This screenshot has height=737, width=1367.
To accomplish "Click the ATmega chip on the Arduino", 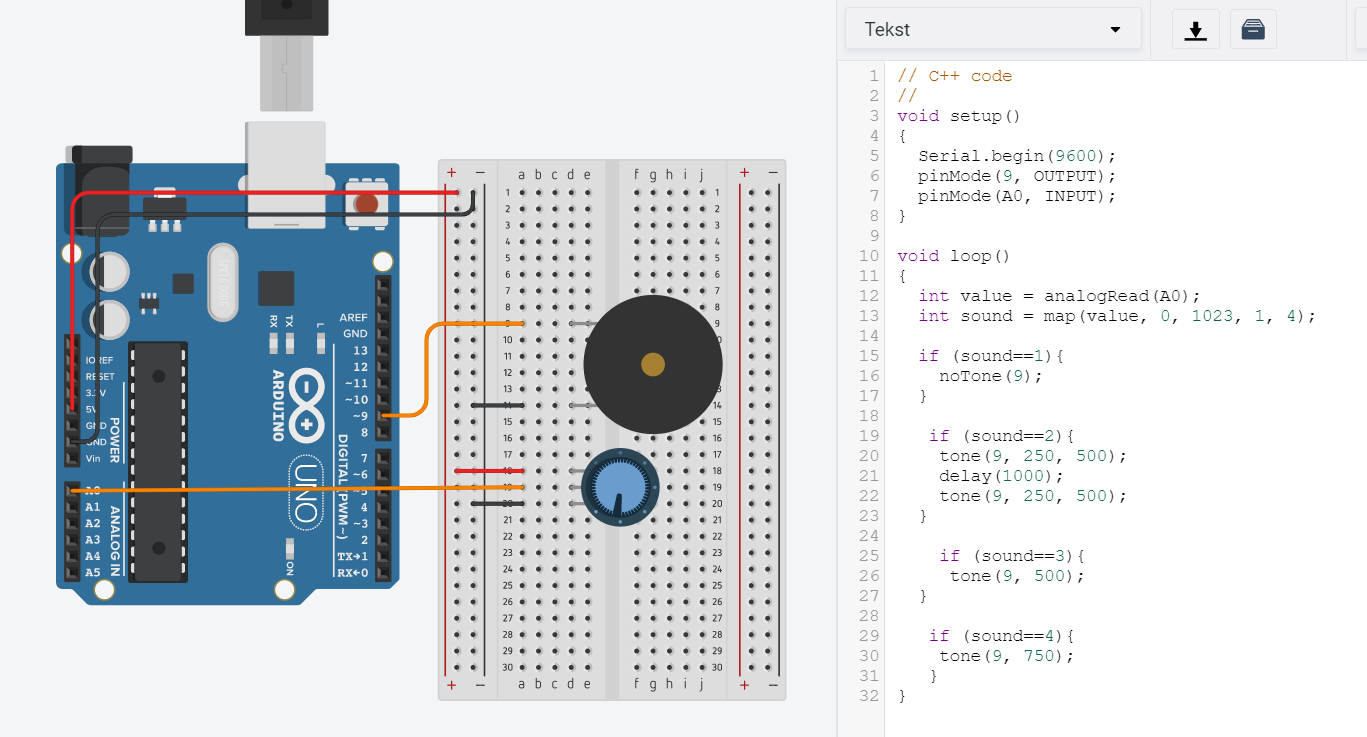I will (159, 461).
